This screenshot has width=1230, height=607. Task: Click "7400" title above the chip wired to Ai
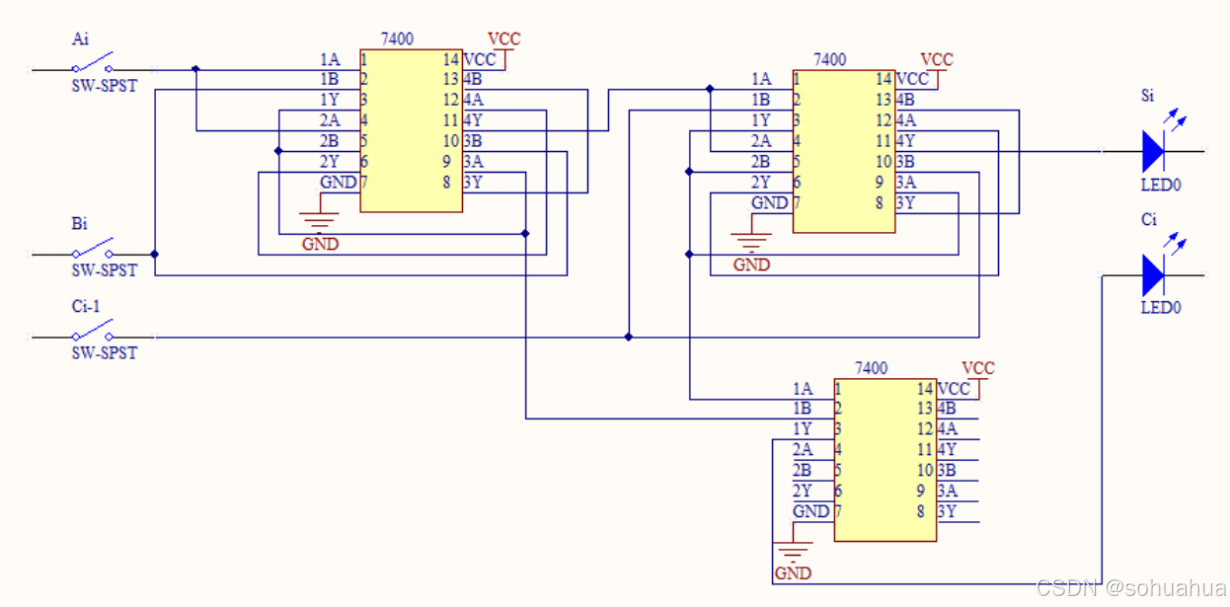(397, 39)
